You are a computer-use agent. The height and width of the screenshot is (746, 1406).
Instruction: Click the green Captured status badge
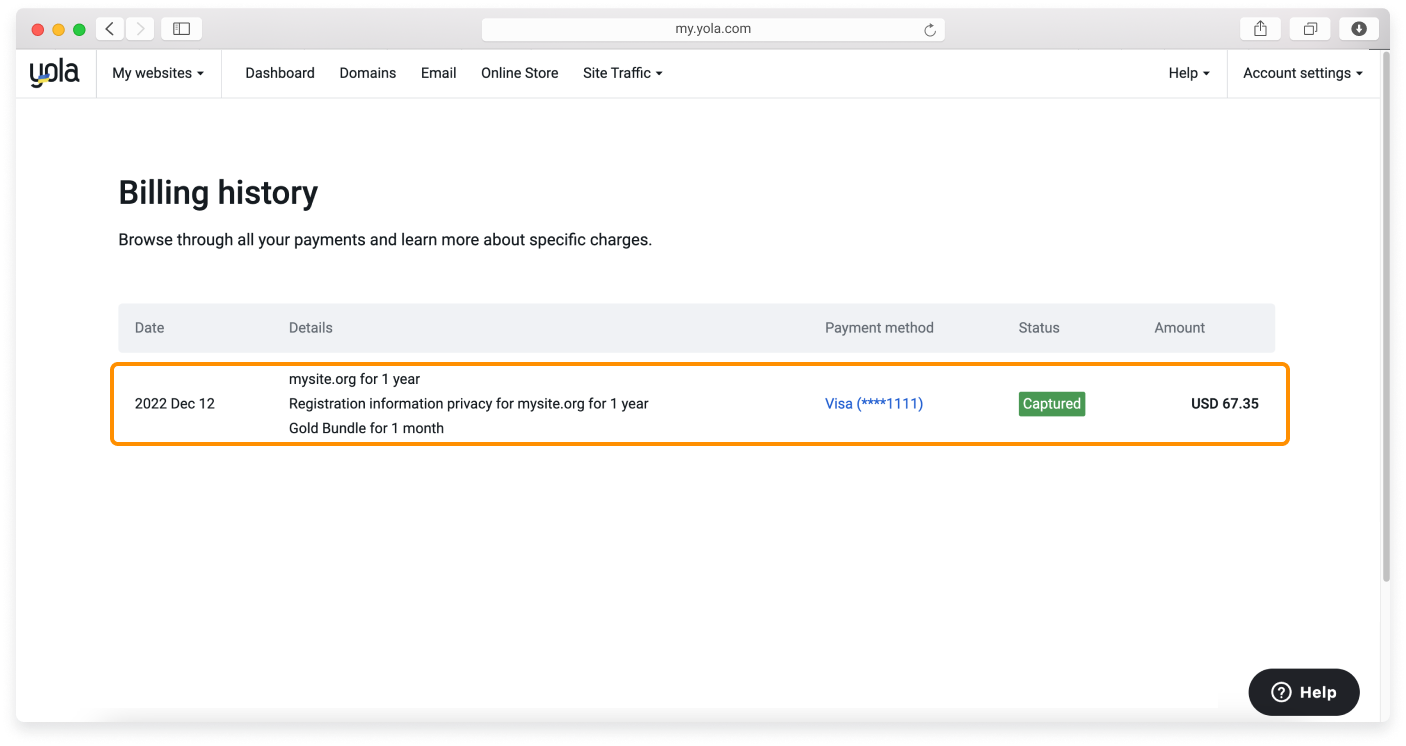(x=1051, y=403)
